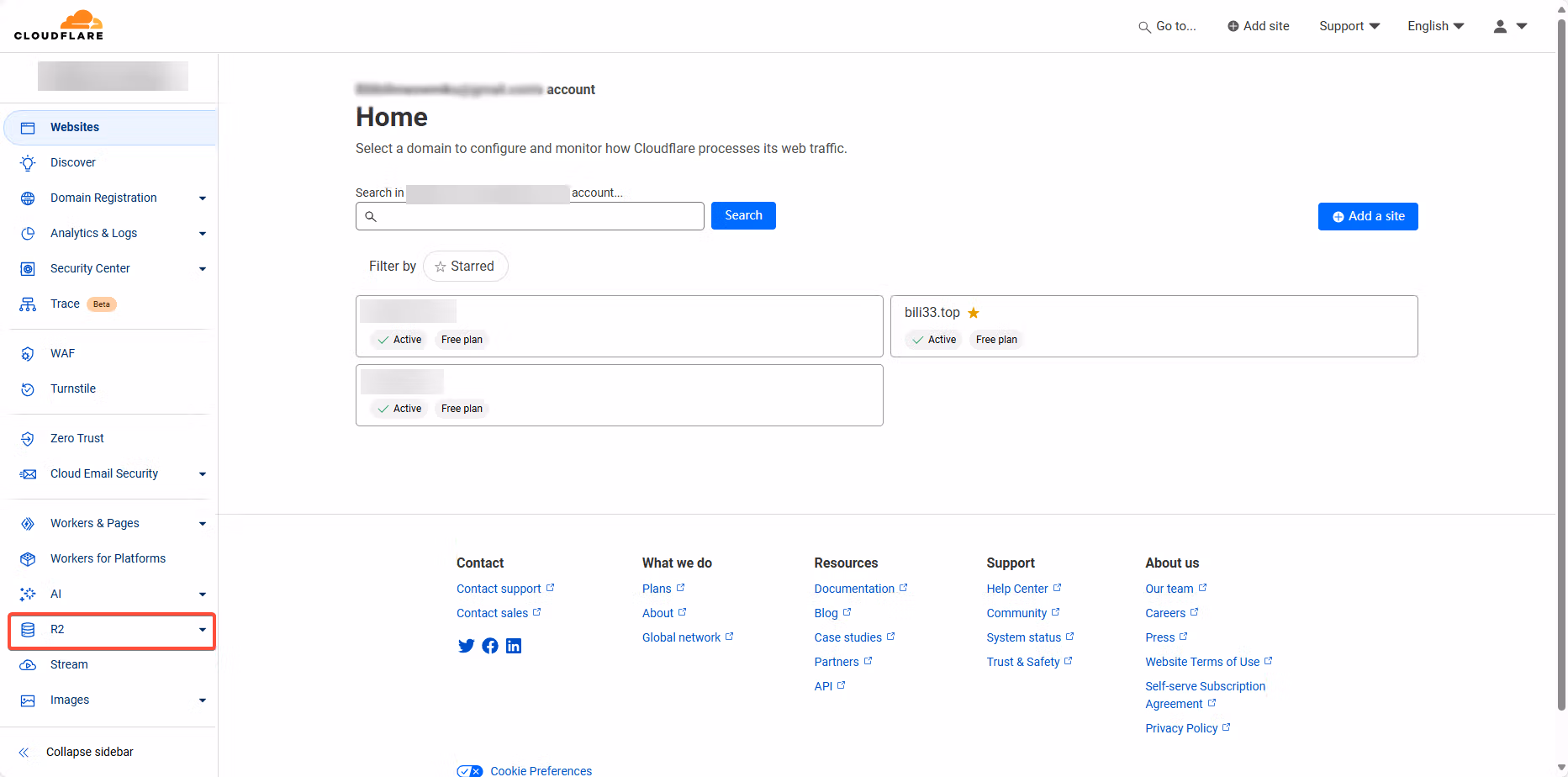Click the Cloudflare logo

tap(59, 25)
